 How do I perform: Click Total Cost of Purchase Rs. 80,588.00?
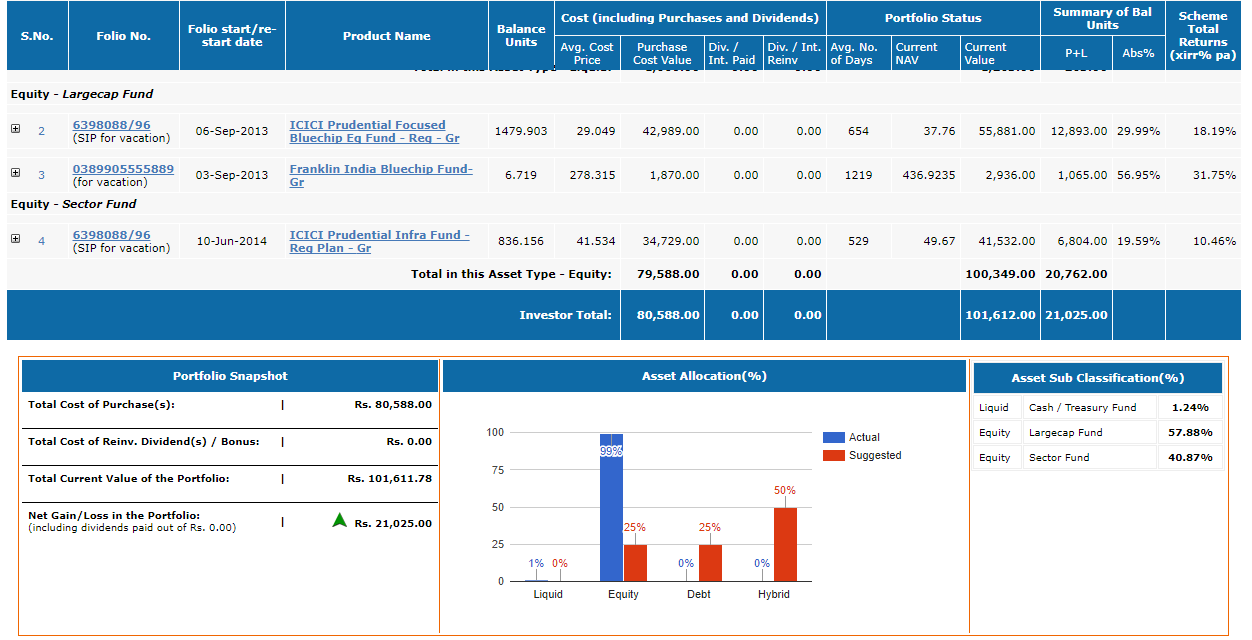pos(393,405)
